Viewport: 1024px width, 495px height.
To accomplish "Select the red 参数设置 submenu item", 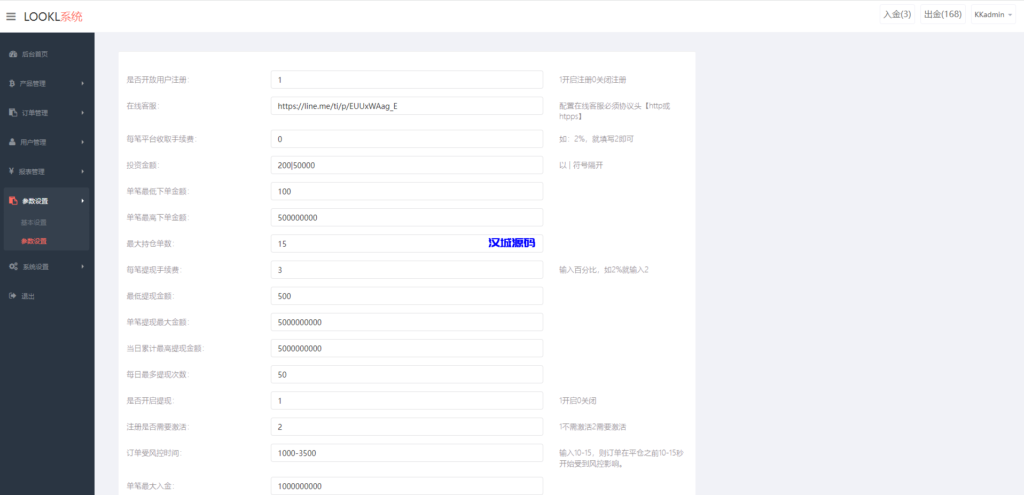I will pos(34,241).
